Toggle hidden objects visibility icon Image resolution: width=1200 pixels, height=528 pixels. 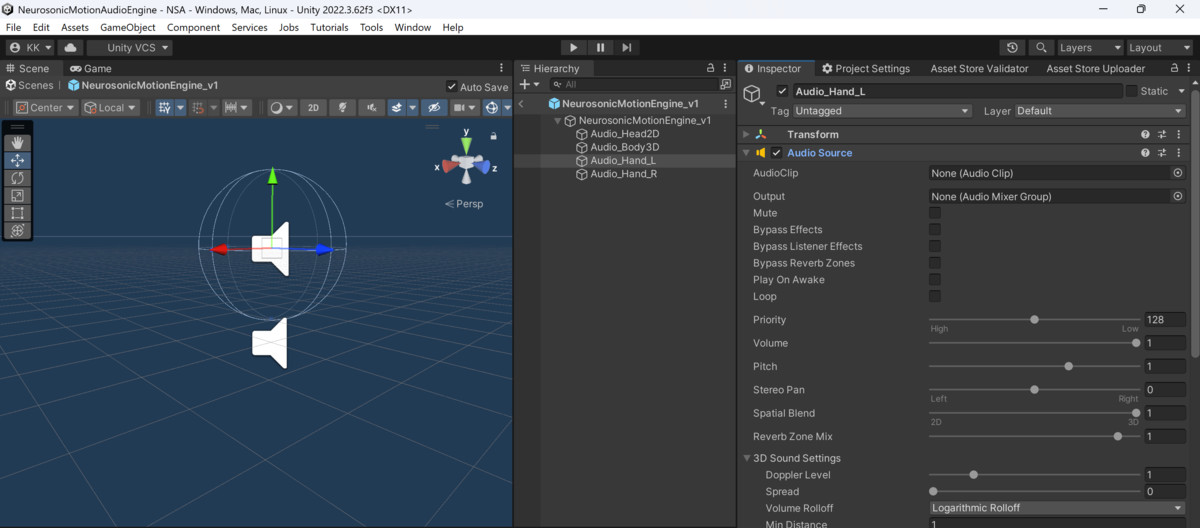coord(433,107)
